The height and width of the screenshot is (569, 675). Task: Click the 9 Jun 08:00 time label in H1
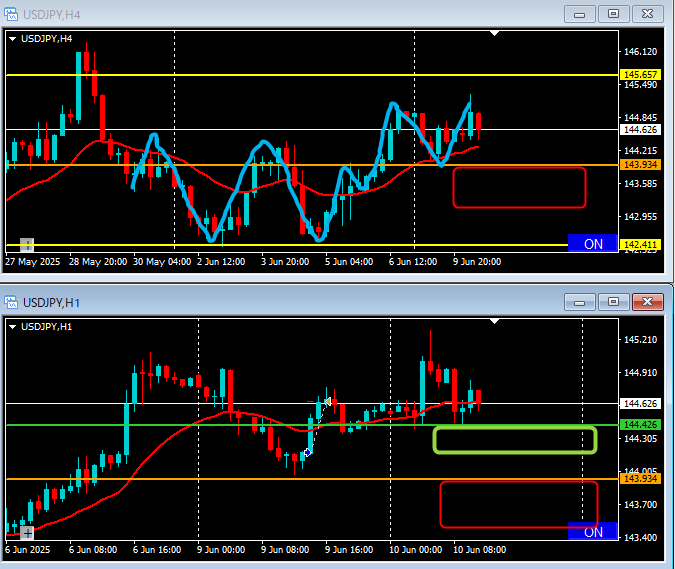(285, 550)
